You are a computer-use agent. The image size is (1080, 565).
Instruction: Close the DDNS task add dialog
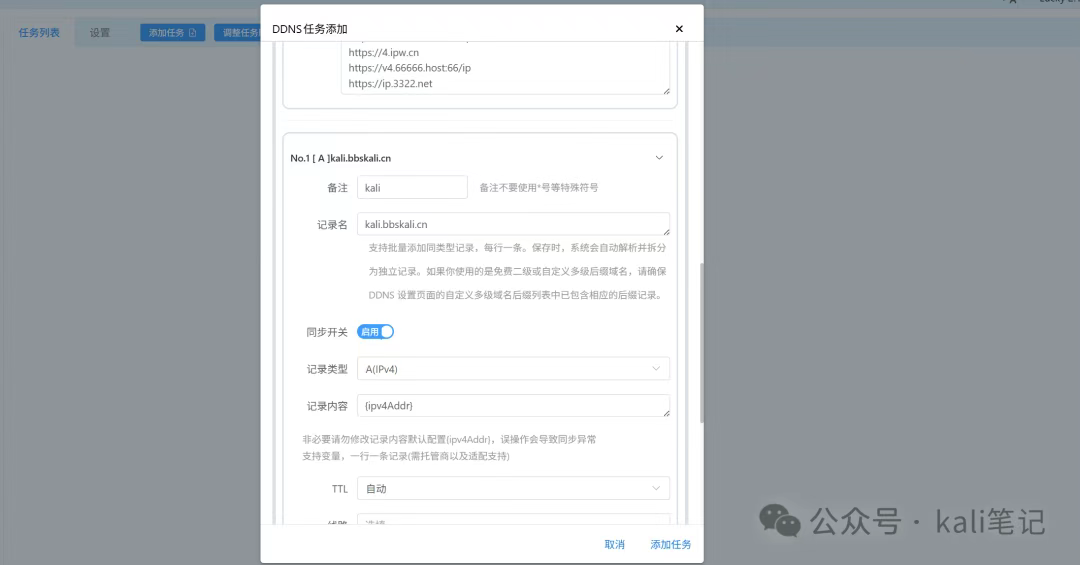click(679, 29)
